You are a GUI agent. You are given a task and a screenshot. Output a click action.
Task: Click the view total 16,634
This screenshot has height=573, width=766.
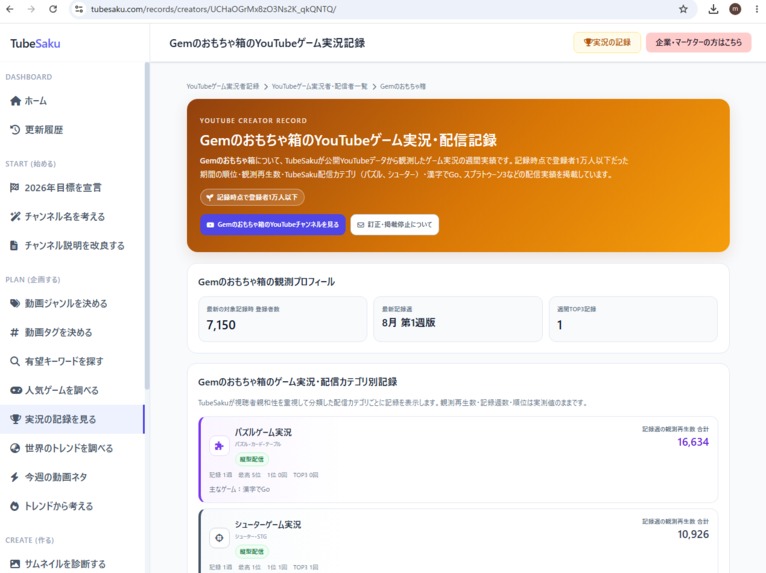coord(693,442)
